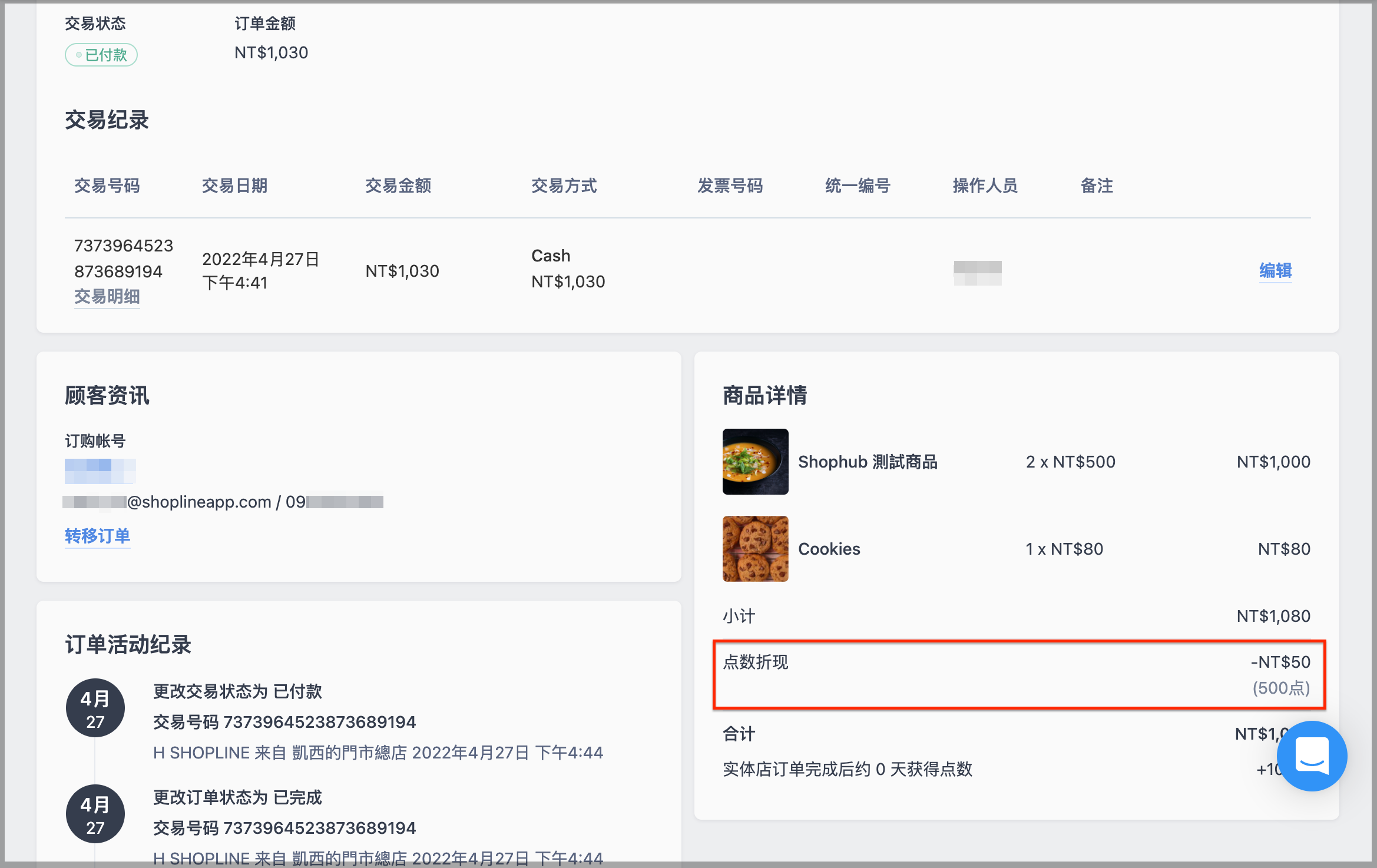Open the chat support bubble icon

tap(1312, 756)
